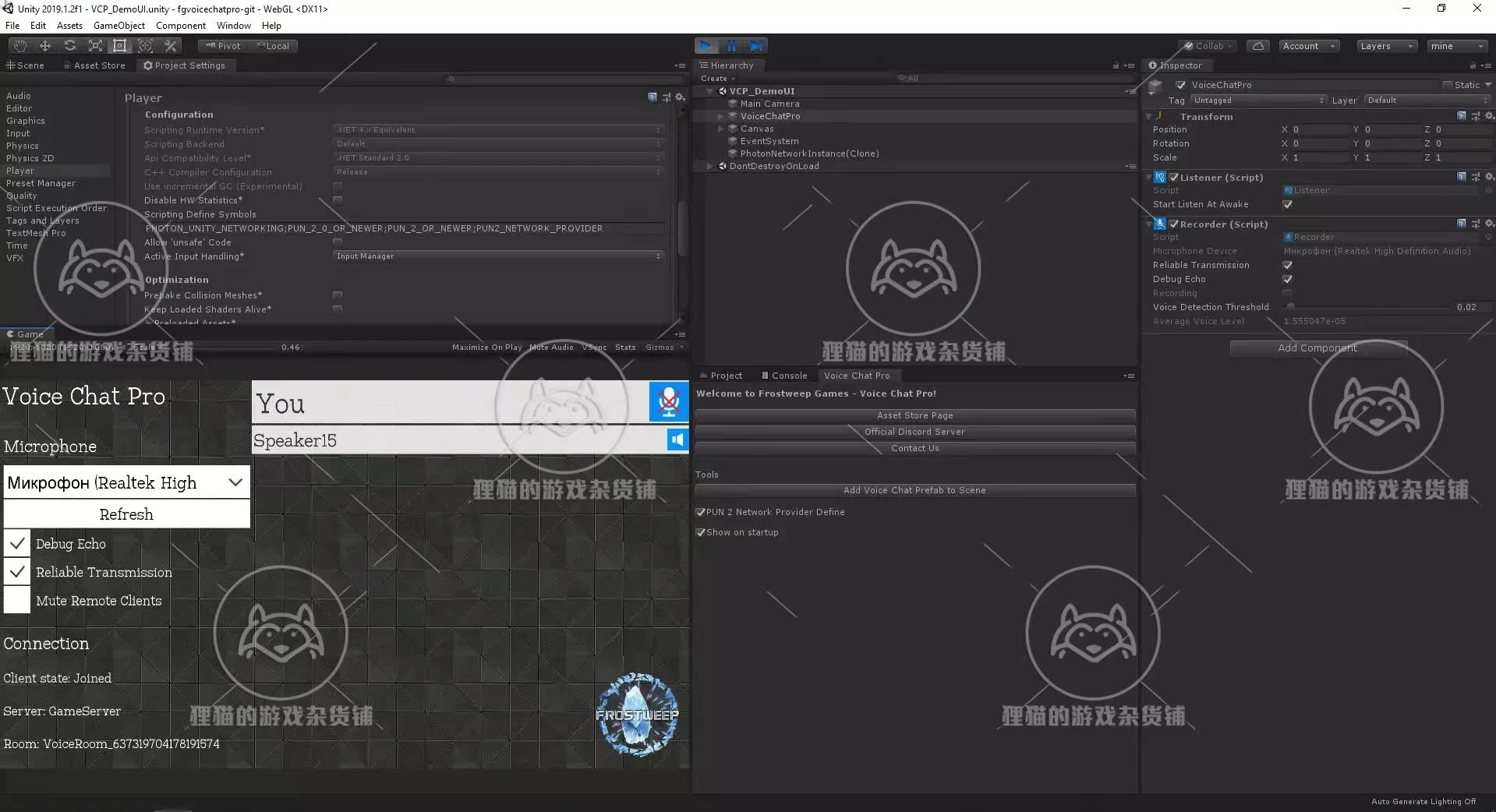The width and height of the screenshot is (1496, 812).
Task: Click the Add Component button
Action: [x=1318, y=348]
